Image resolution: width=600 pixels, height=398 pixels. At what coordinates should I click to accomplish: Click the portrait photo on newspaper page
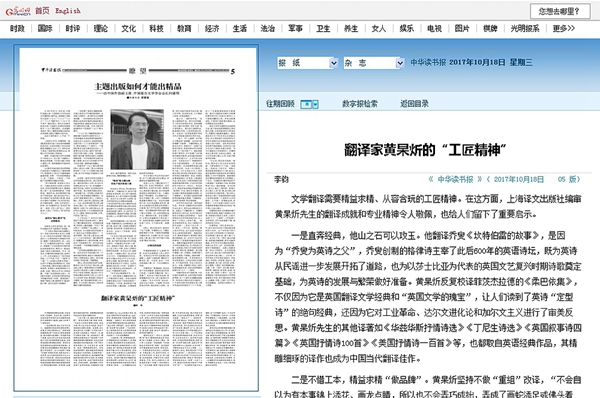click(x=137, y=139)
